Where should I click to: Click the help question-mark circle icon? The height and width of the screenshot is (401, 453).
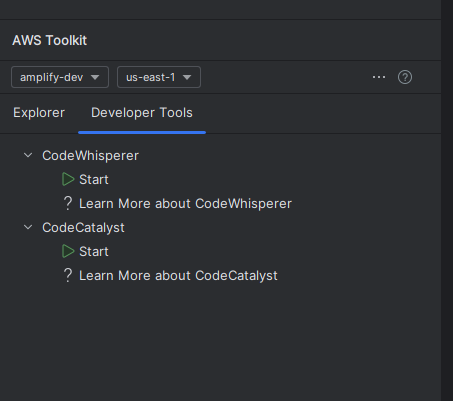pyautogui.click(x=405, y=77)
